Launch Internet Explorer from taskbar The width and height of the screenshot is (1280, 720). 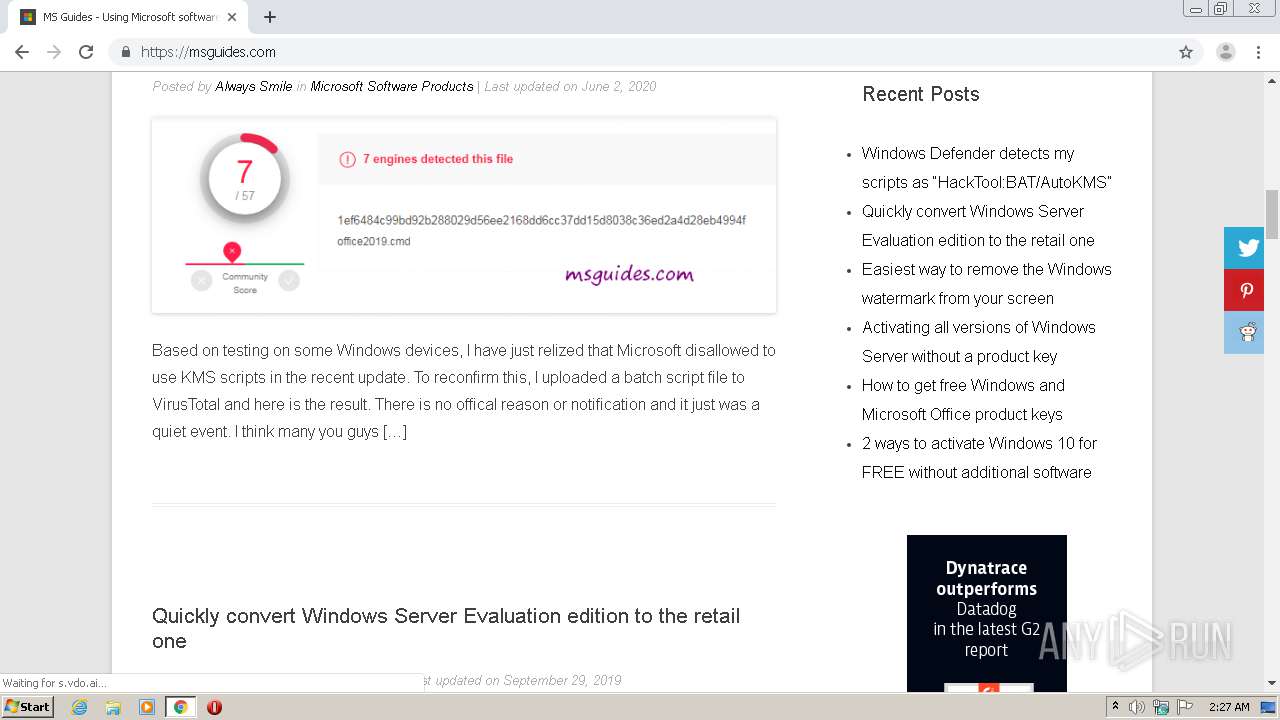(x=80, y=707)
